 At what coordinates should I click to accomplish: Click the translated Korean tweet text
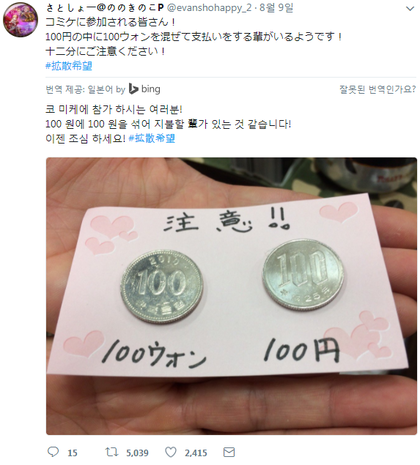[x=168, y=124]
